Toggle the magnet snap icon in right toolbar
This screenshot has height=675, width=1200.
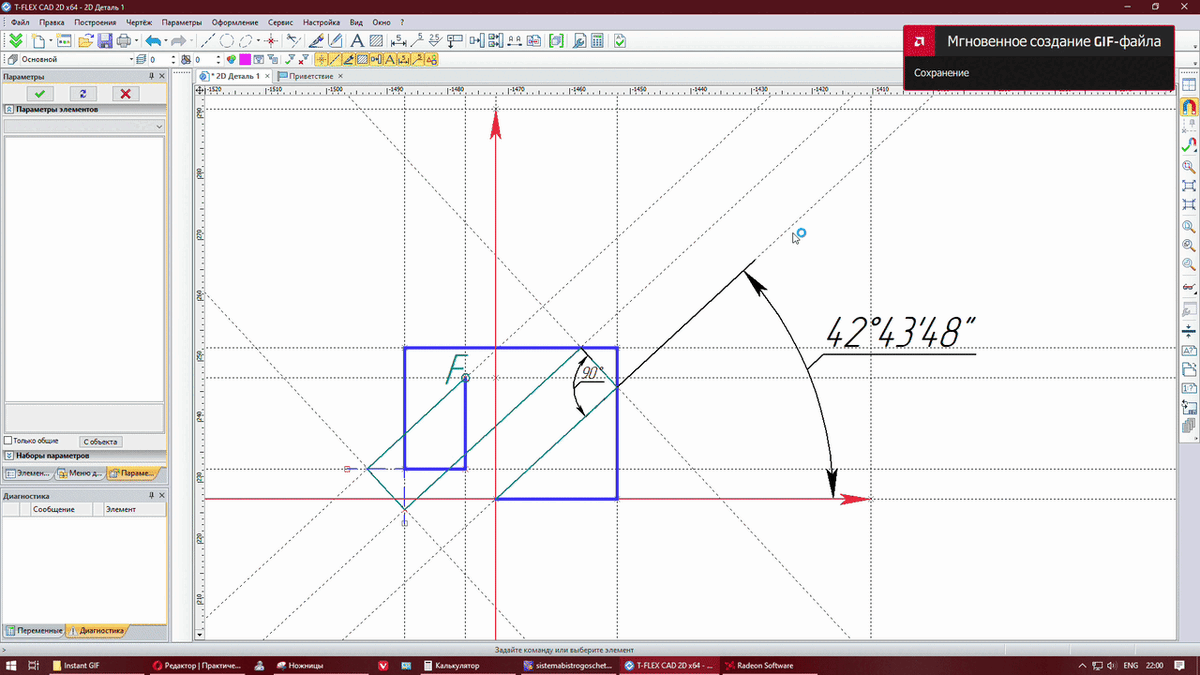(1189, 107)
